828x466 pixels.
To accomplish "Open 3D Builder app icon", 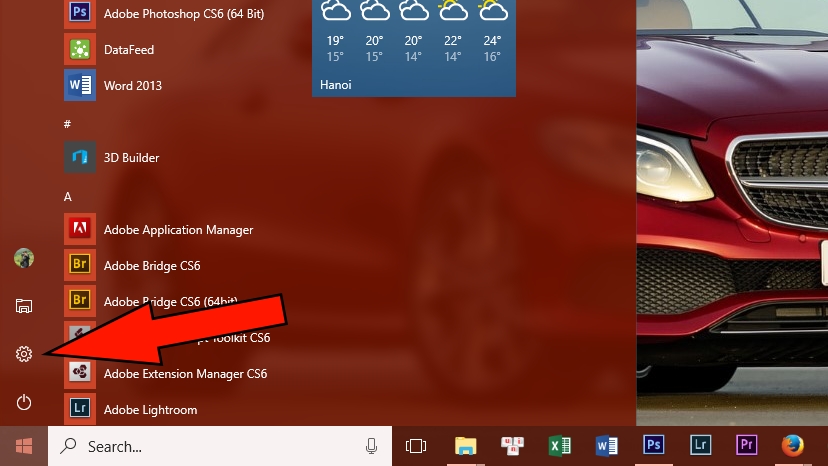I will pos(80,157).
